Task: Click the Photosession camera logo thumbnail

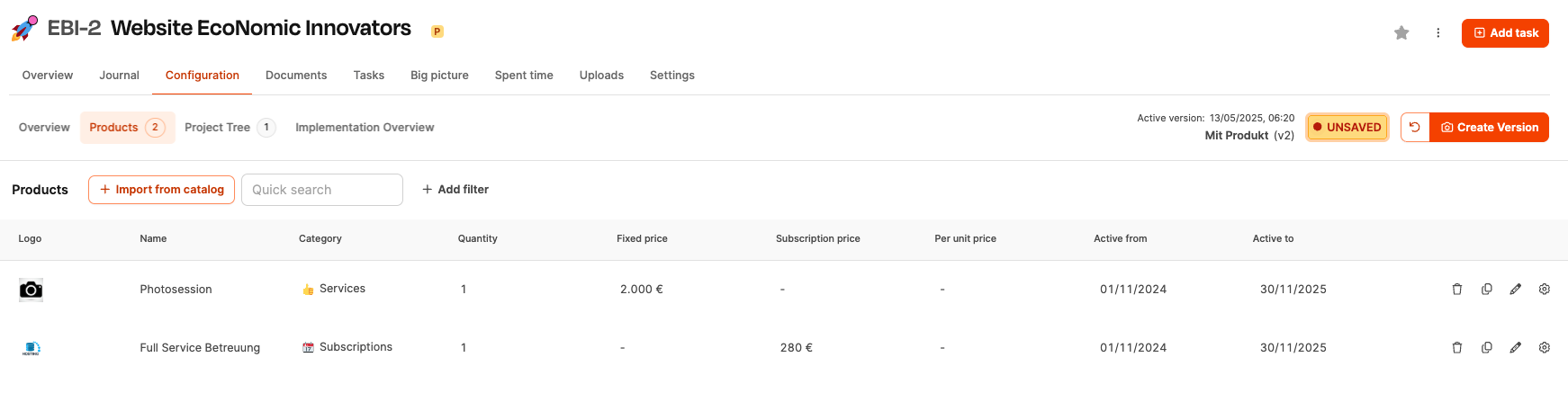Action: pos(31,290)
